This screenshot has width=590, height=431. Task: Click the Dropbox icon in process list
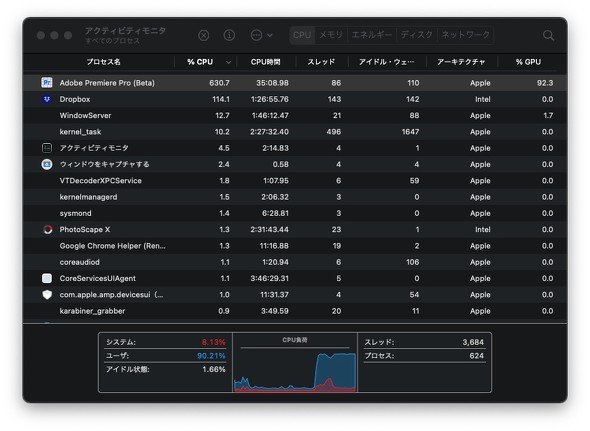click(47, 99)
